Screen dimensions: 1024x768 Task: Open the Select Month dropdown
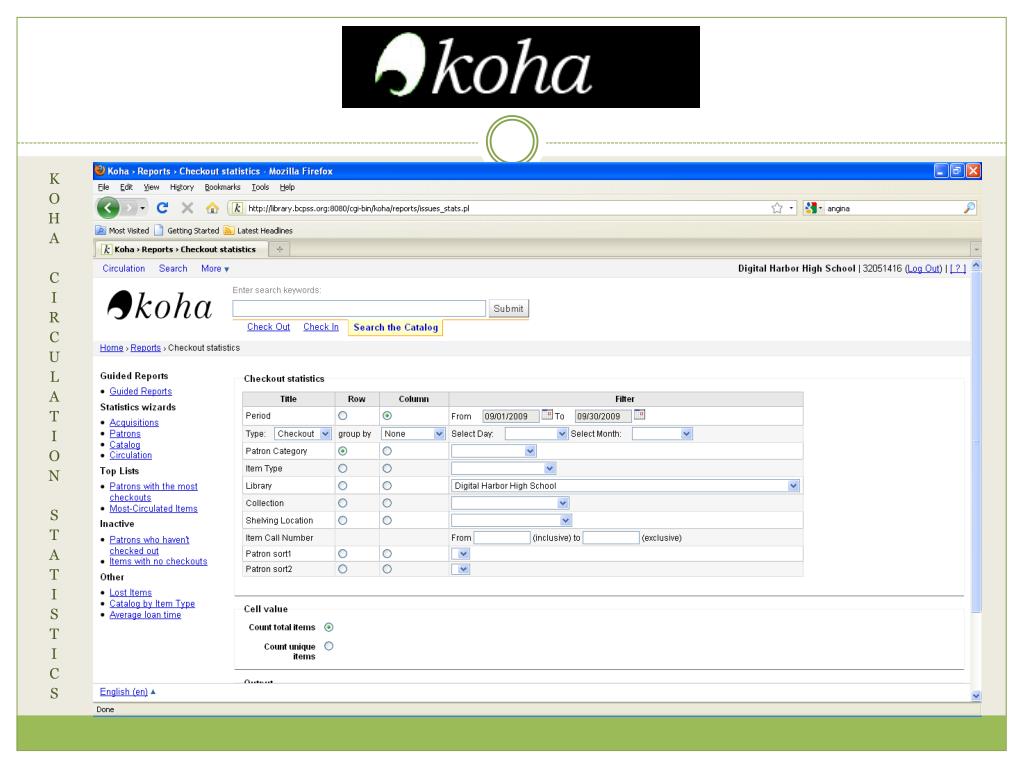tap(662, 434)
